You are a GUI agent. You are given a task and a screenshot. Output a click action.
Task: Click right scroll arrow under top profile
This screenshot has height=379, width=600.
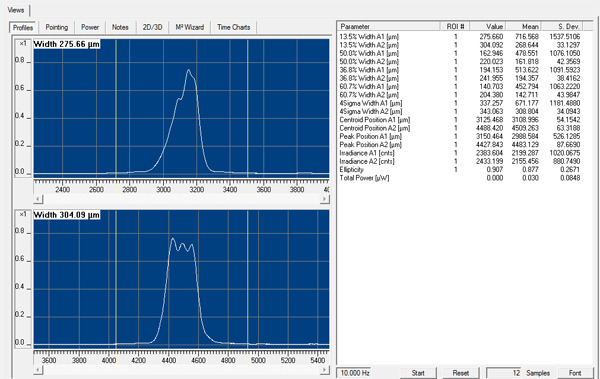point(324,199)
